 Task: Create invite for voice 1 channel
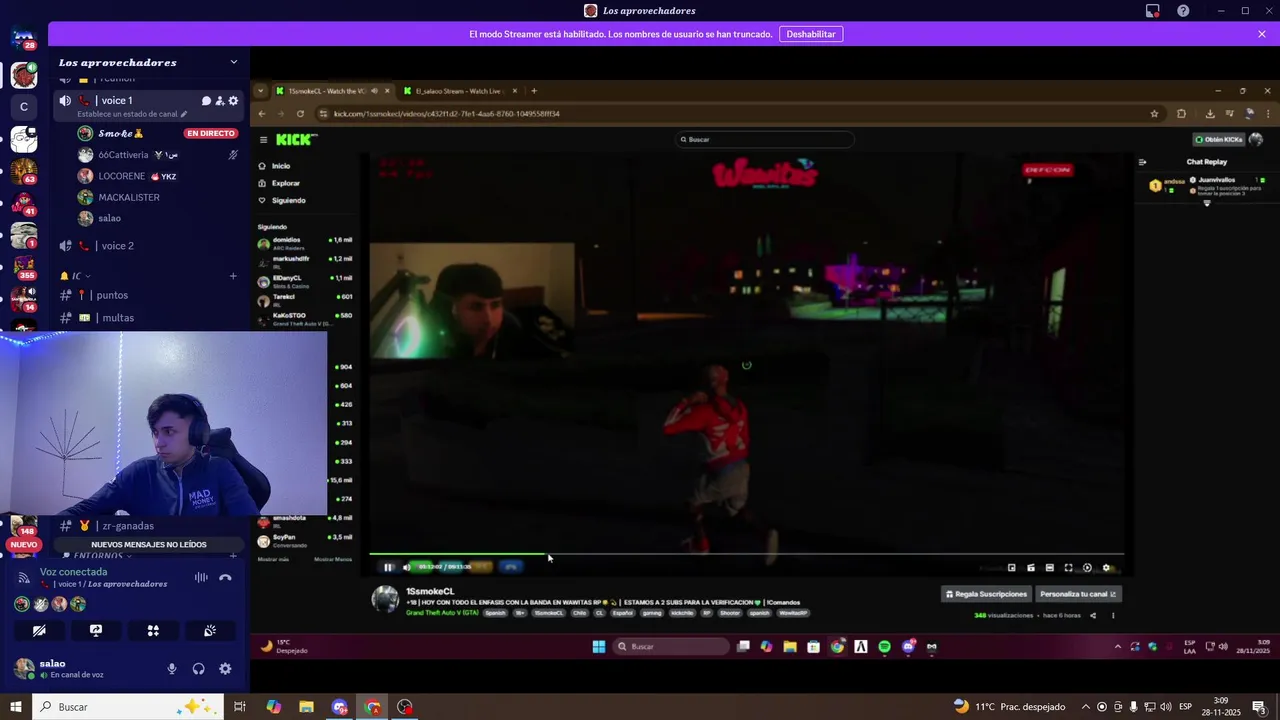pyautogui.click(x=220, y=101)
